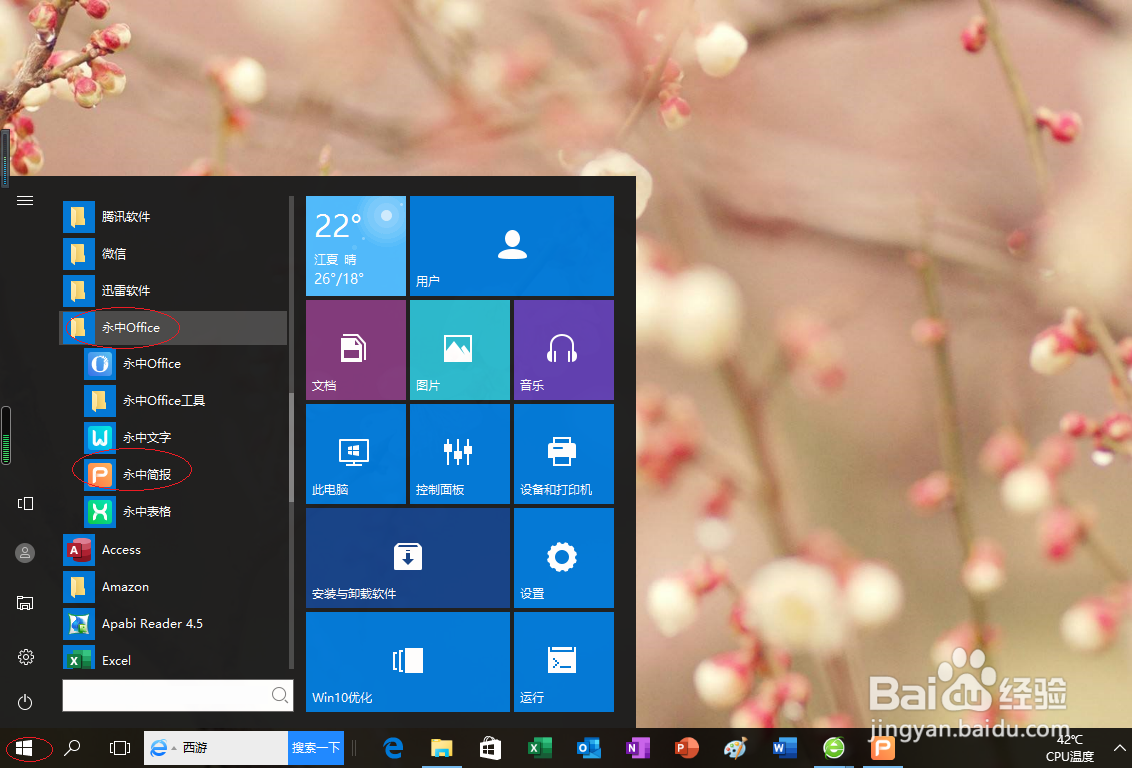Open the 文档 tile
Screen dimensions: 1132x768
pos(356,350)
